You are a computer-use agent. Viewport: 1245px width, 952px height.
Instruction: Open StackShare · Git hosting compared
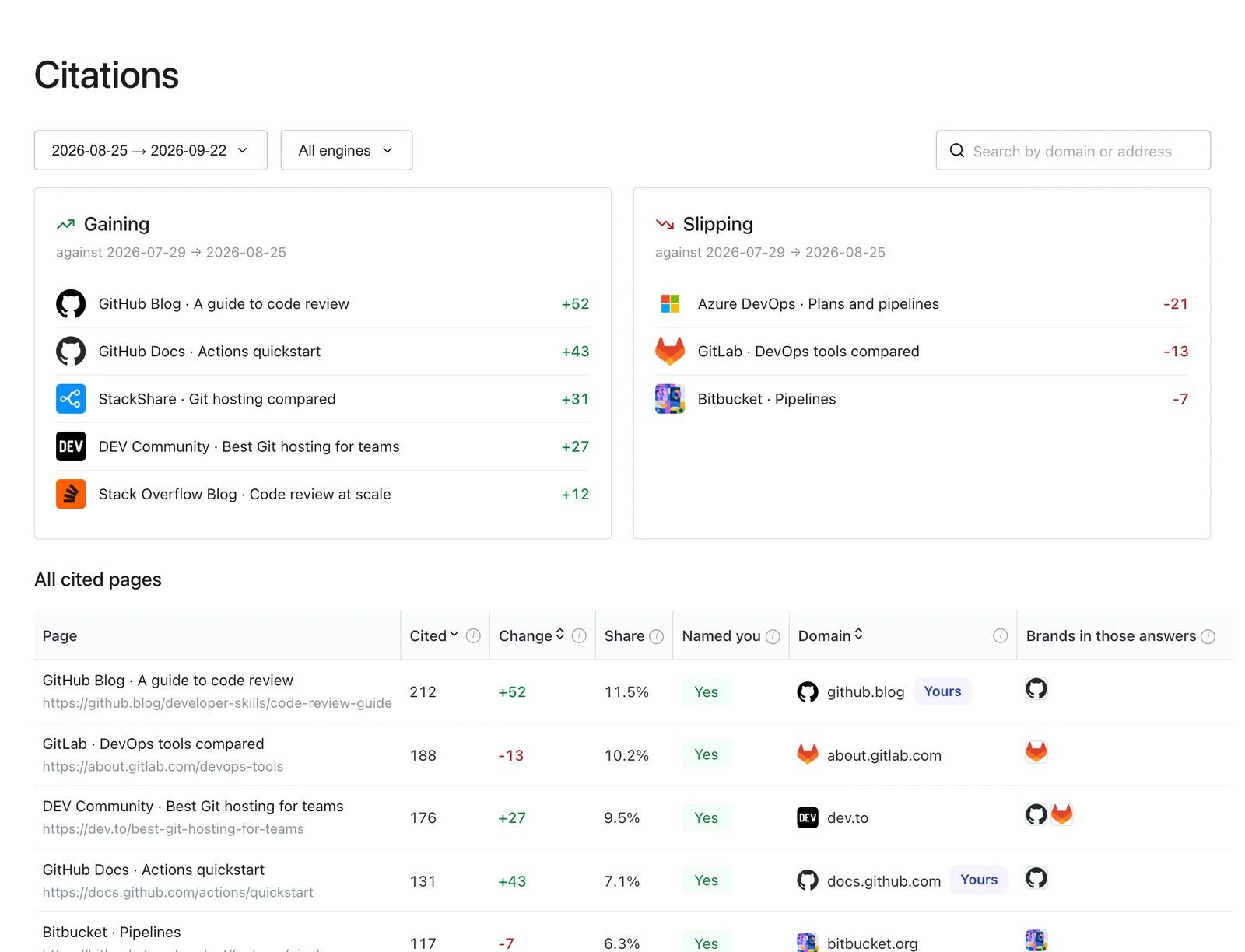point(217,399)
